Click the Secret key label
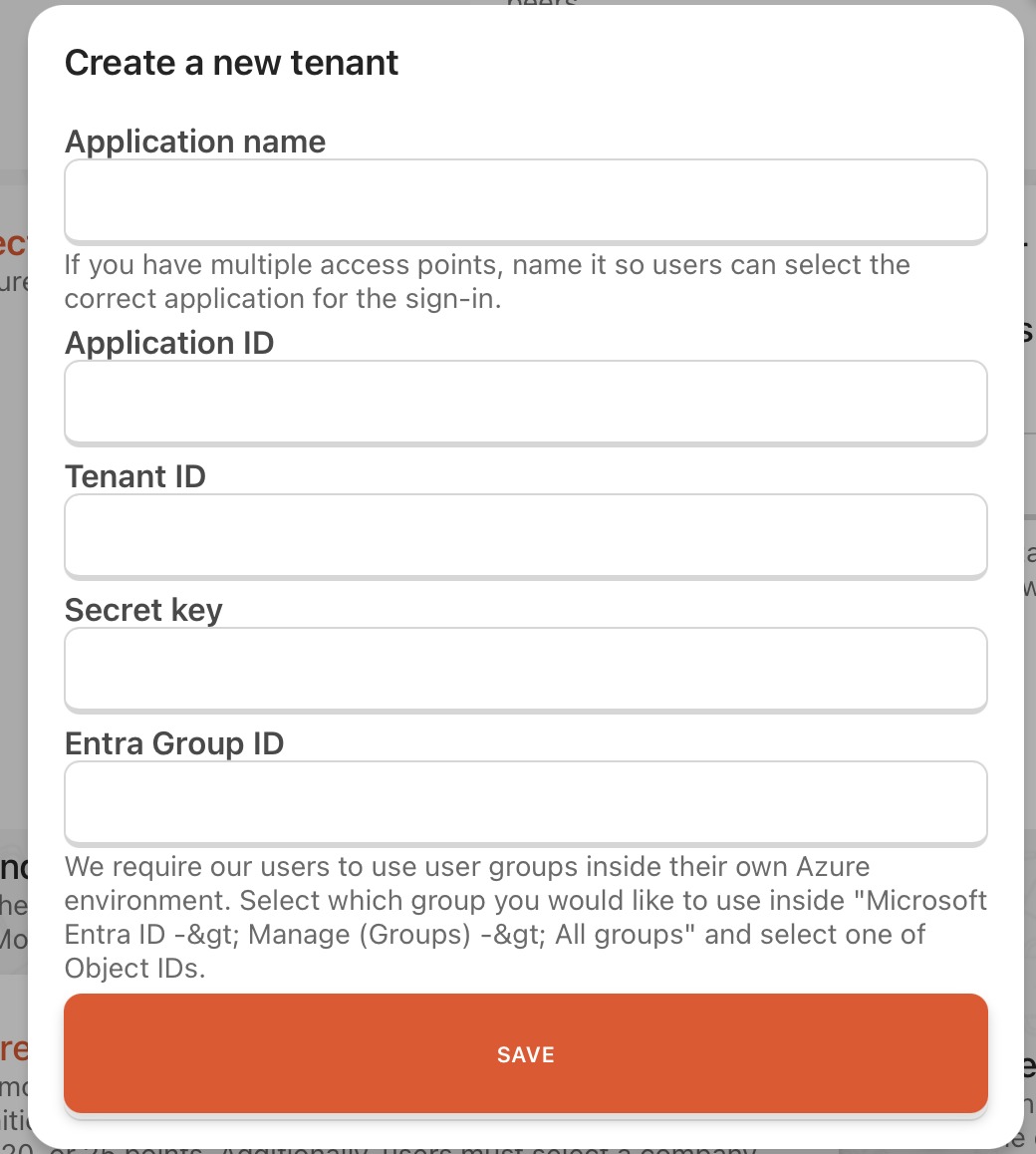This screenshot has height=1154, width=1036. (143, 610)
